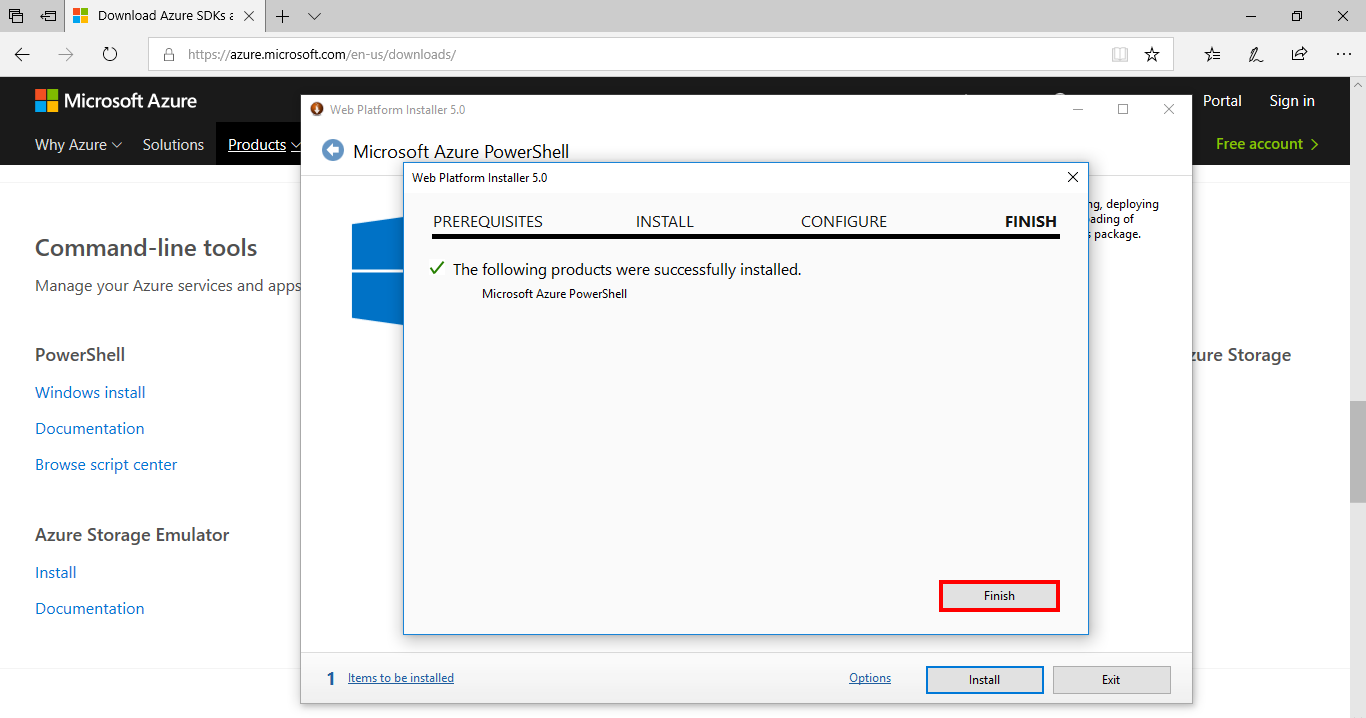This screenshot has height=718, width=1366.
Task: Click the Install button in Web Platform Installer
Action: pyautogui.click(x=984, y=680)
